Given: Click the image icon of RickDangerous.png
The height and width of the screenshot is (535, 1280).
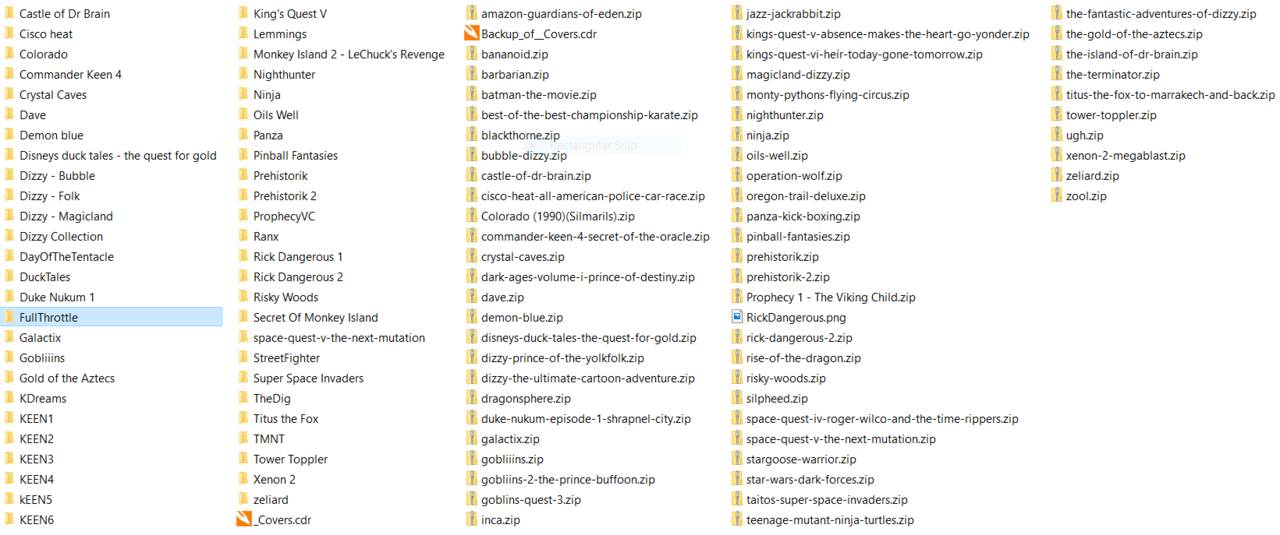Looking at the screenshot, I should pos(737,317).
